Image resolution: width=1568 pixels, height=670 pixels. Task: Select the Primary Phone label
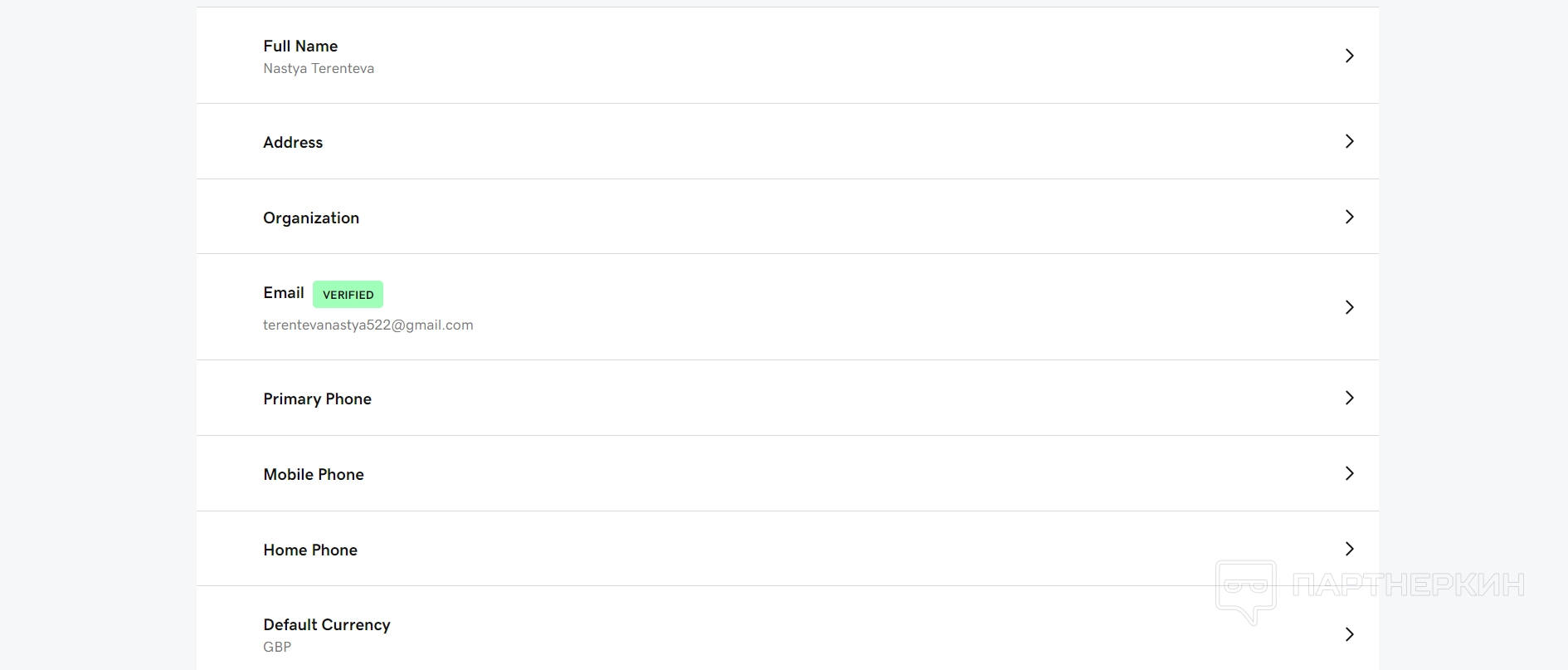(x=317, y=399)
